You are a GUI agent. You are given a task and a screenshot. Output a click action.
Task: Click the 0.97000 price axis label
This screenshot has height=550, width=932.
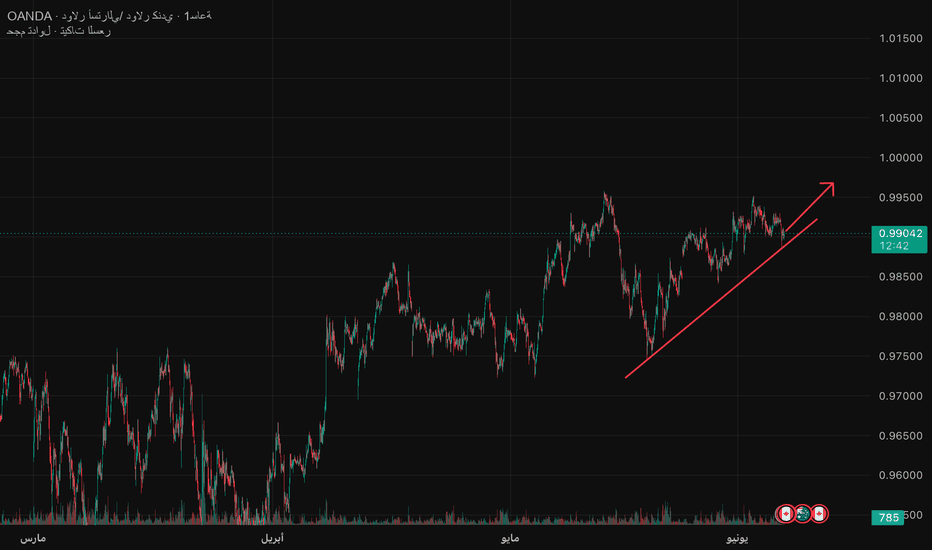pyautogui.click(x=900, y=396)
